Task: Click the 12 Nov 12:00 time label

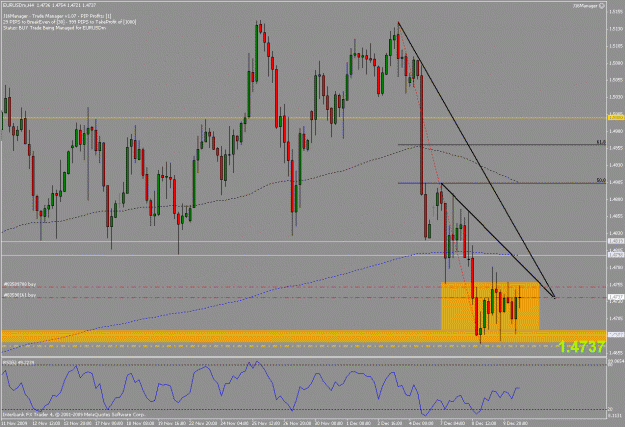Action: click(x=46, y=423)
